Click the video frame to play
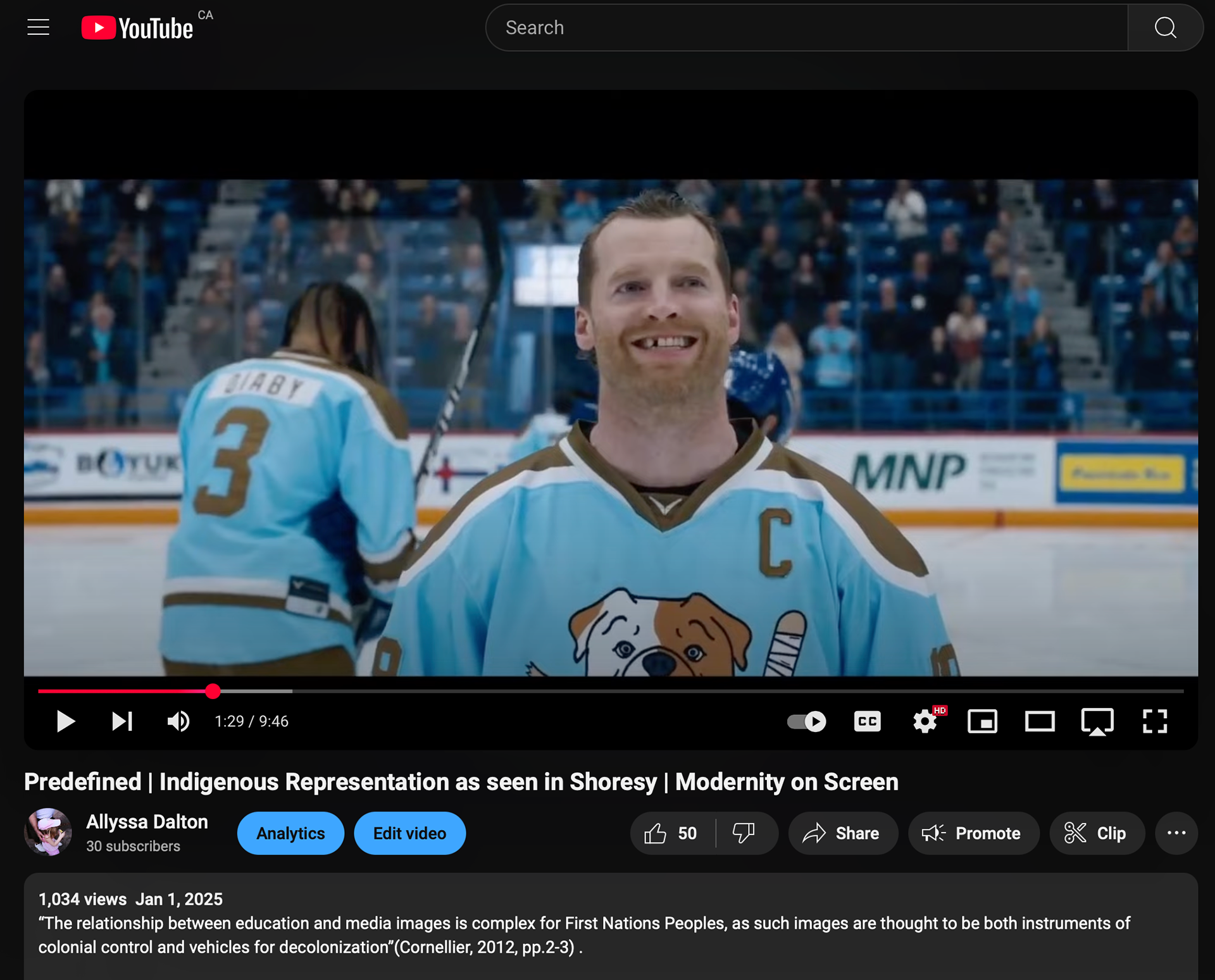 point(611,428)
